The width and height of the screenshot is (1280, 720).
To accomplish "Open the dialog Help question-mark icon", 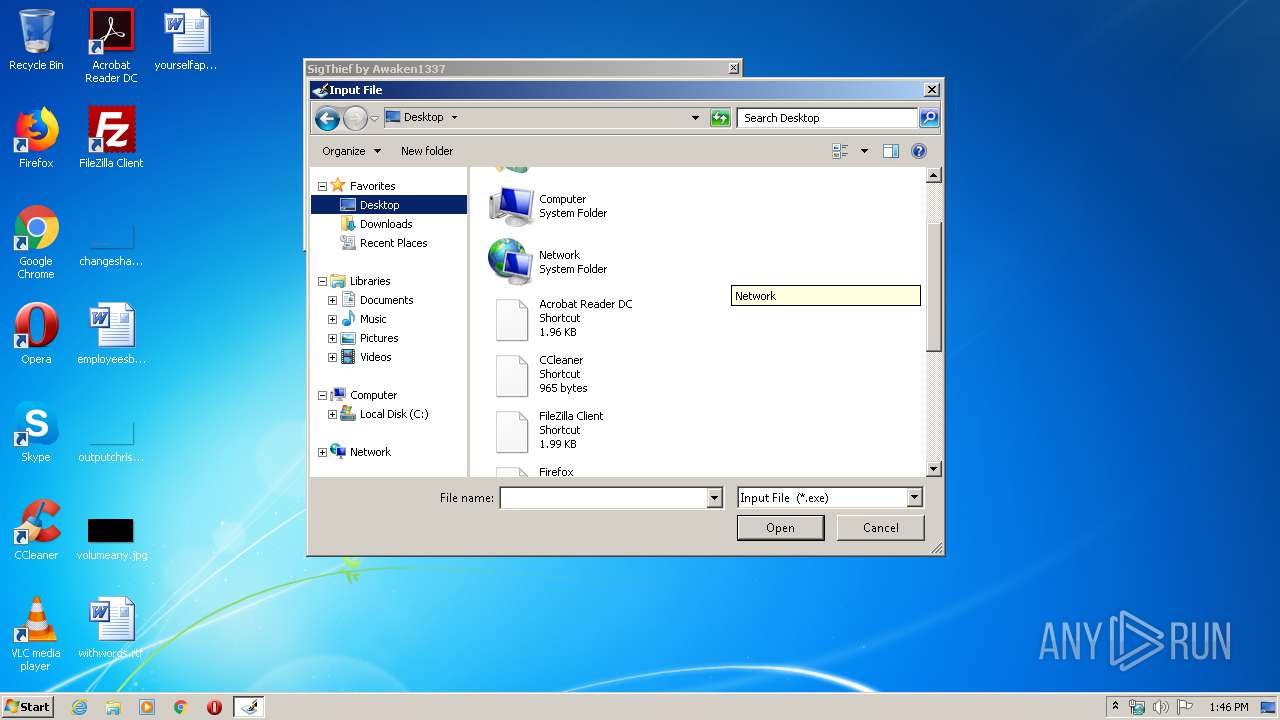I will (x=919, y=151).
